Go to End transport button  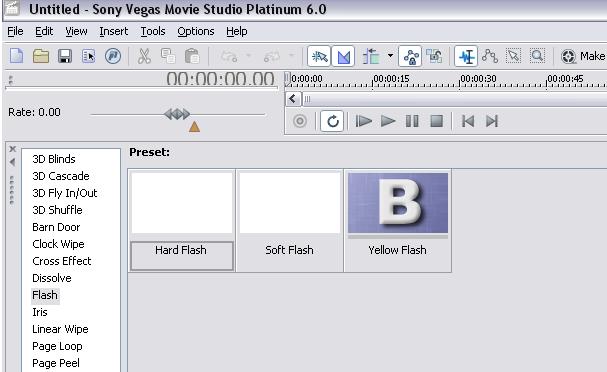pyautogui.click(x=492, y=121)
